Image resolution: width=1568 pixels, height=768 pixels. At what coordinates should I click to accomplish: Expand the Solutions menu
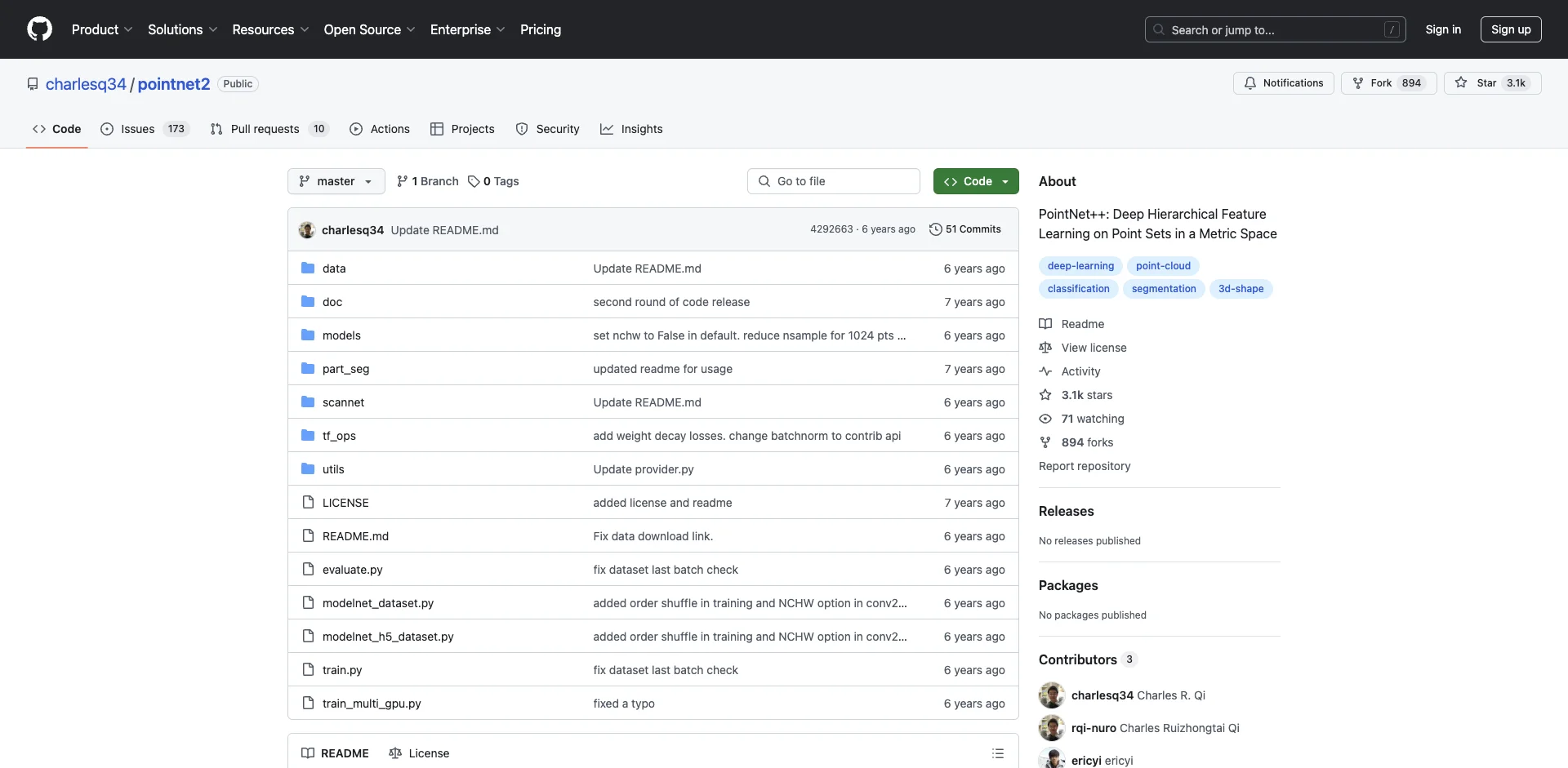[182, 29]
